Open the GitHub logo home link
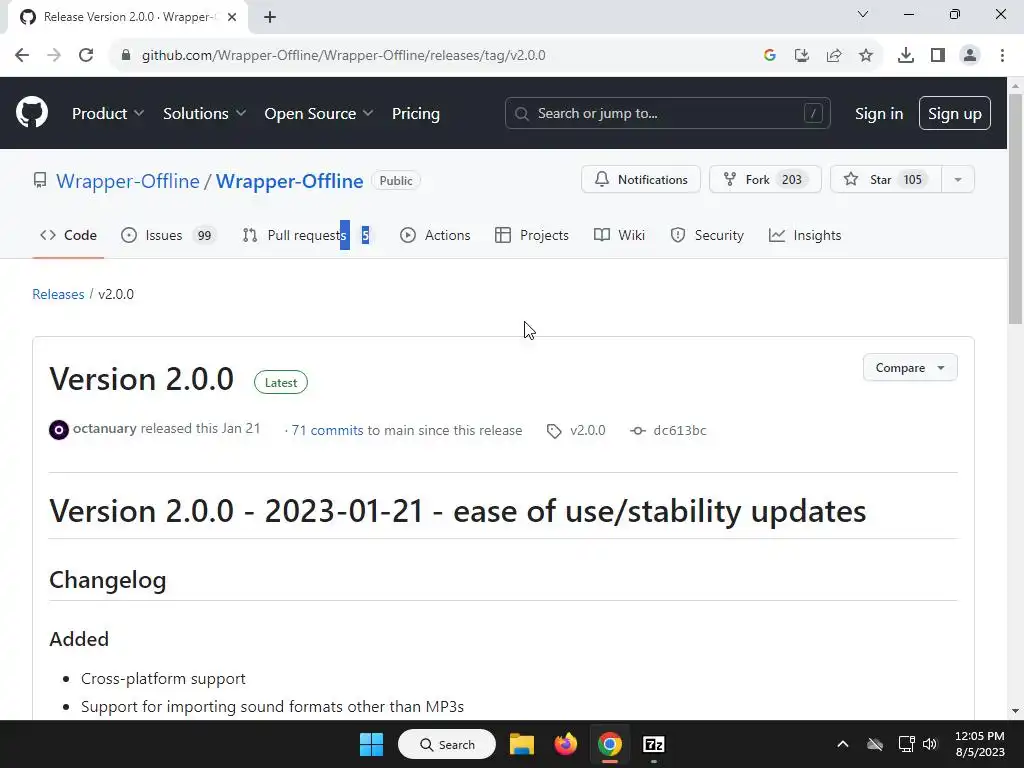The height and width of the screenshot is (768, 1024). [x=32, y=112]
